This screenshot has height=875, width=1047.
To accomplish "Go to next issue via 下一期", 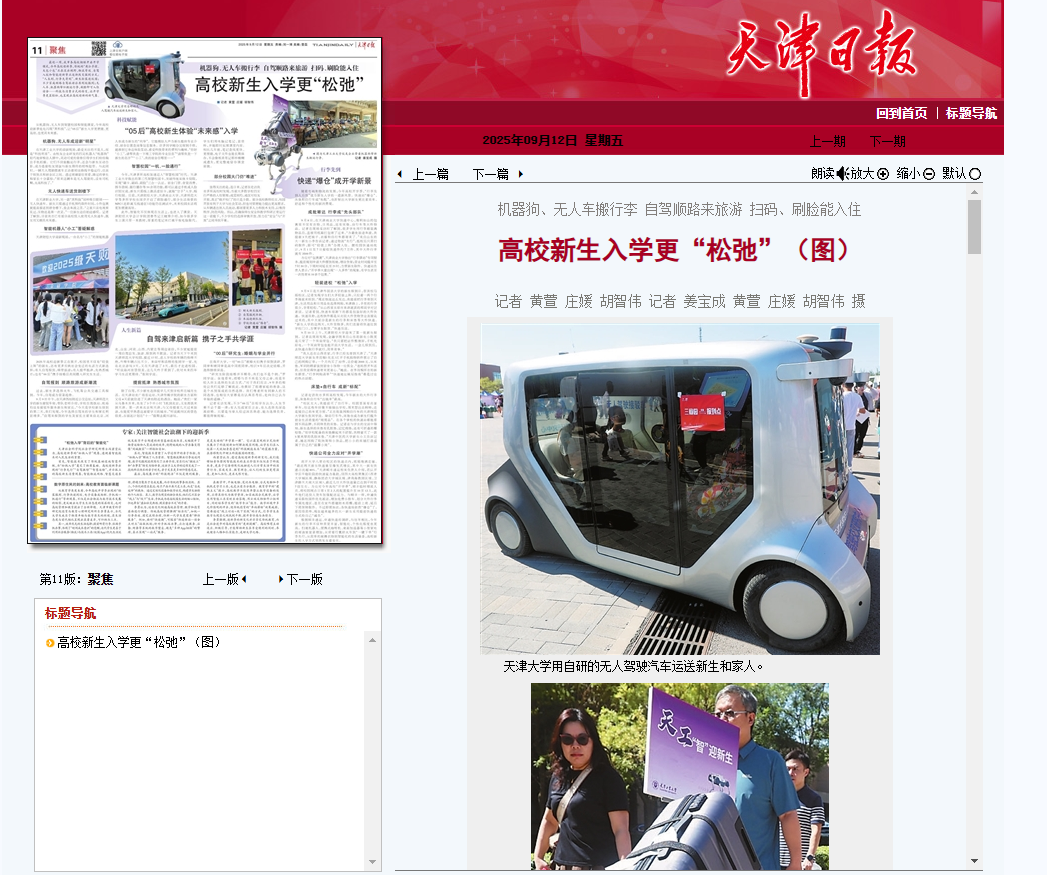I will (887, 141).
